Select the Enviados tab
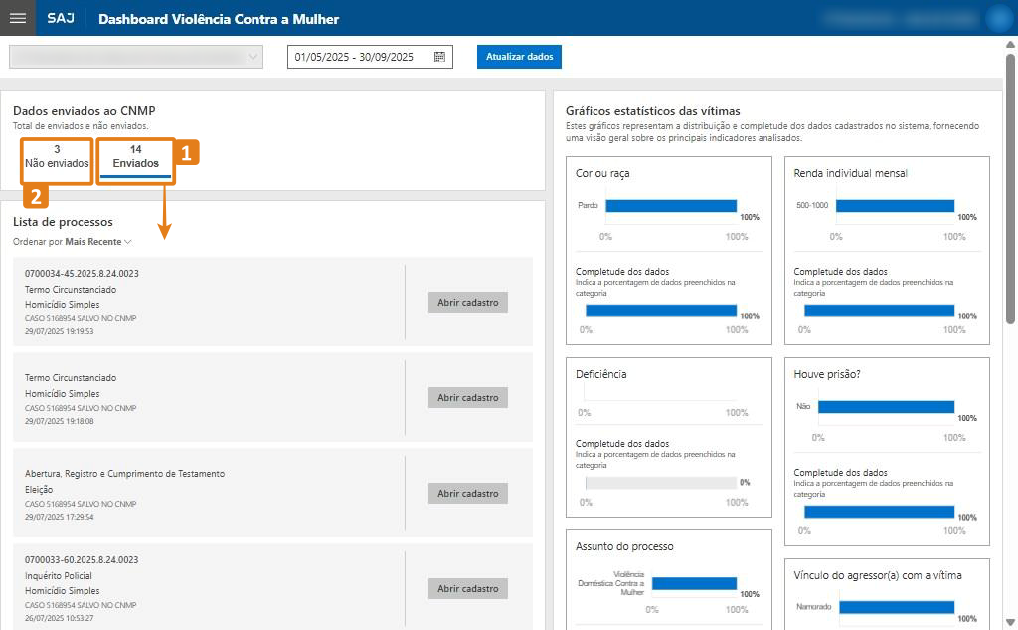 pos(136,157)
